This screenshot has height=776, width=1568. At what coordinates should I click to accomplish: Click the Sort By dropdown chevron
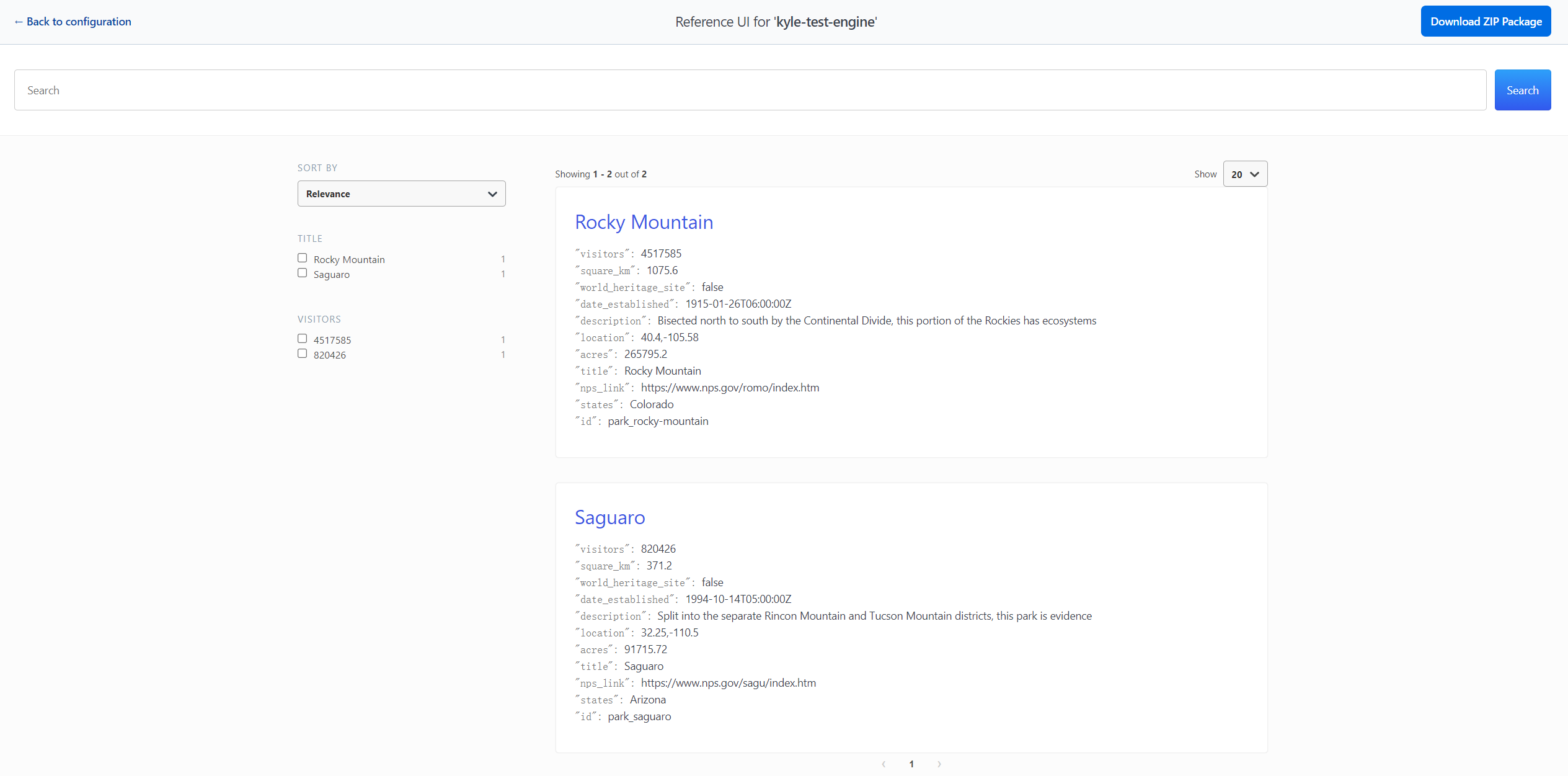pyautogui.click(x=492, y=194)
